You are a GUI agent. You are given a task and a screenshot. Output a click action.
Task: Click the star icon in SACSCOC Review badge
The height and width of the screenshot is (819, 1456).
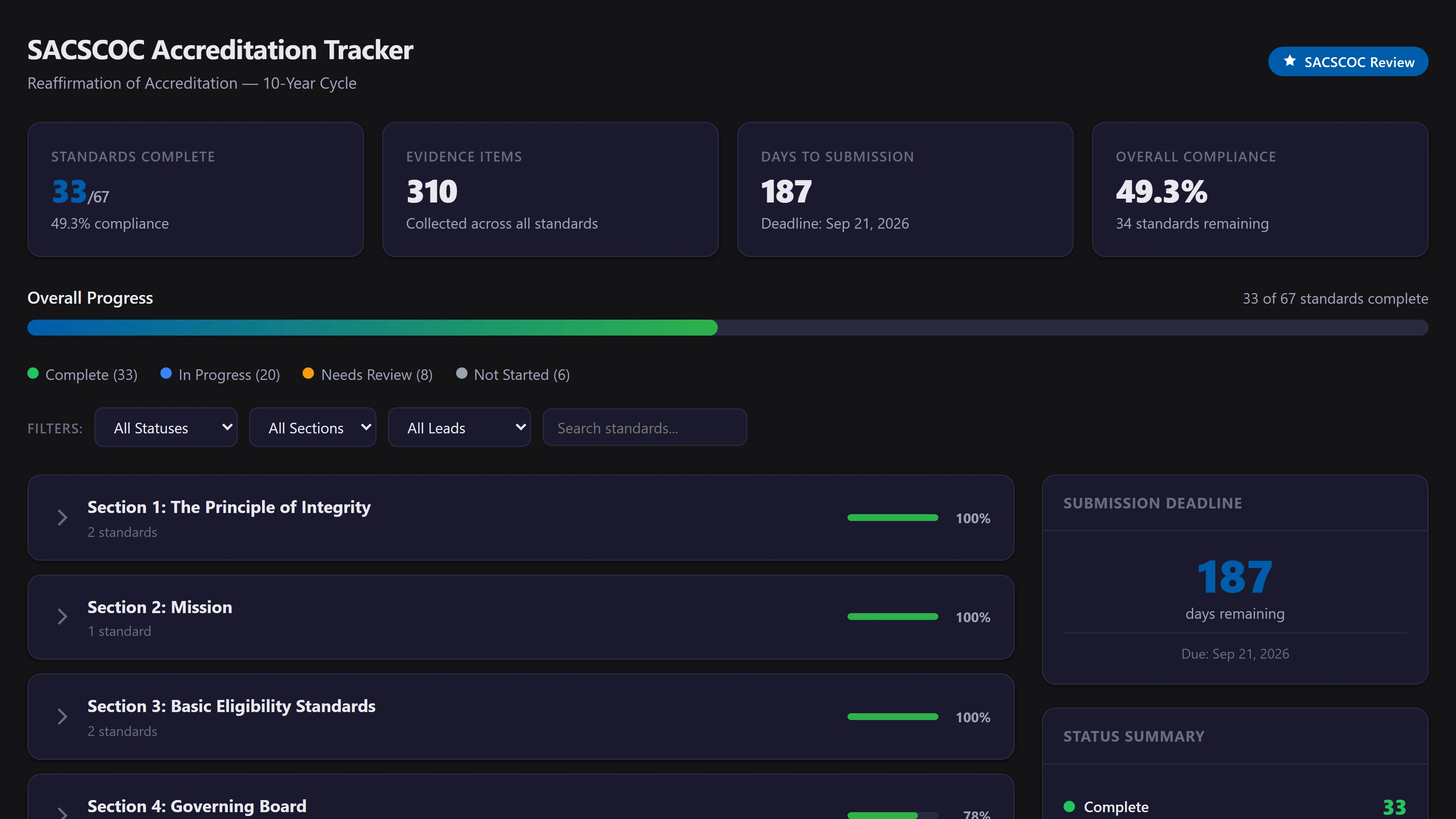[x=1289, y=61]
